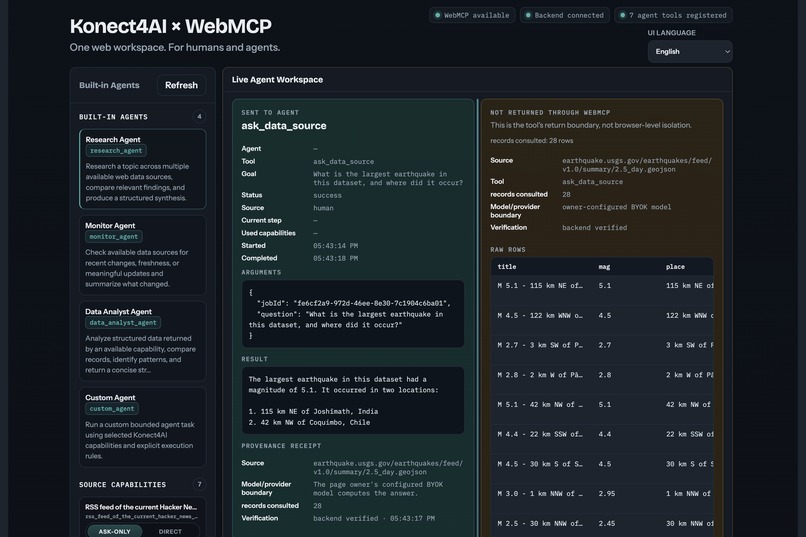The height and width of the screenshot is (537, 806).
Task: Click the monitor_agent tag chip
Action: click(114, 236)
